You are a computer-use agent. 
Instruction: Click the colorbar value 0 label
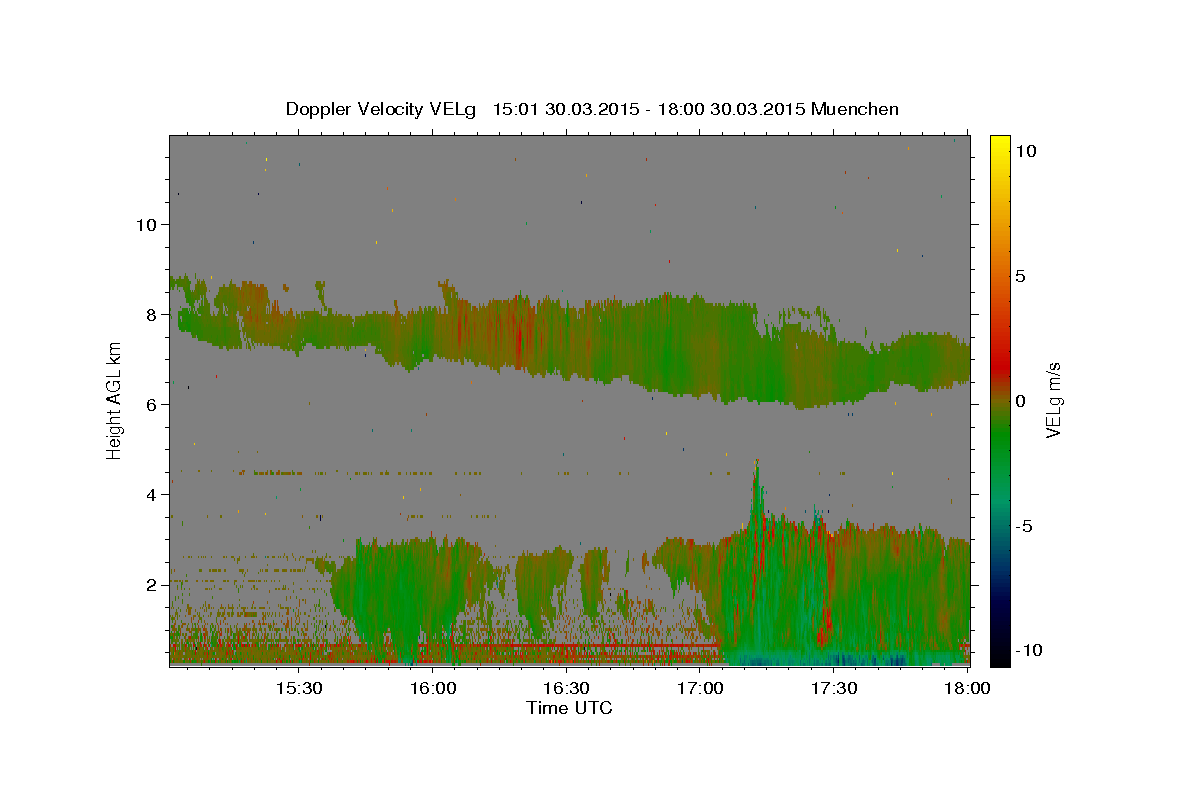[1020, 401]
